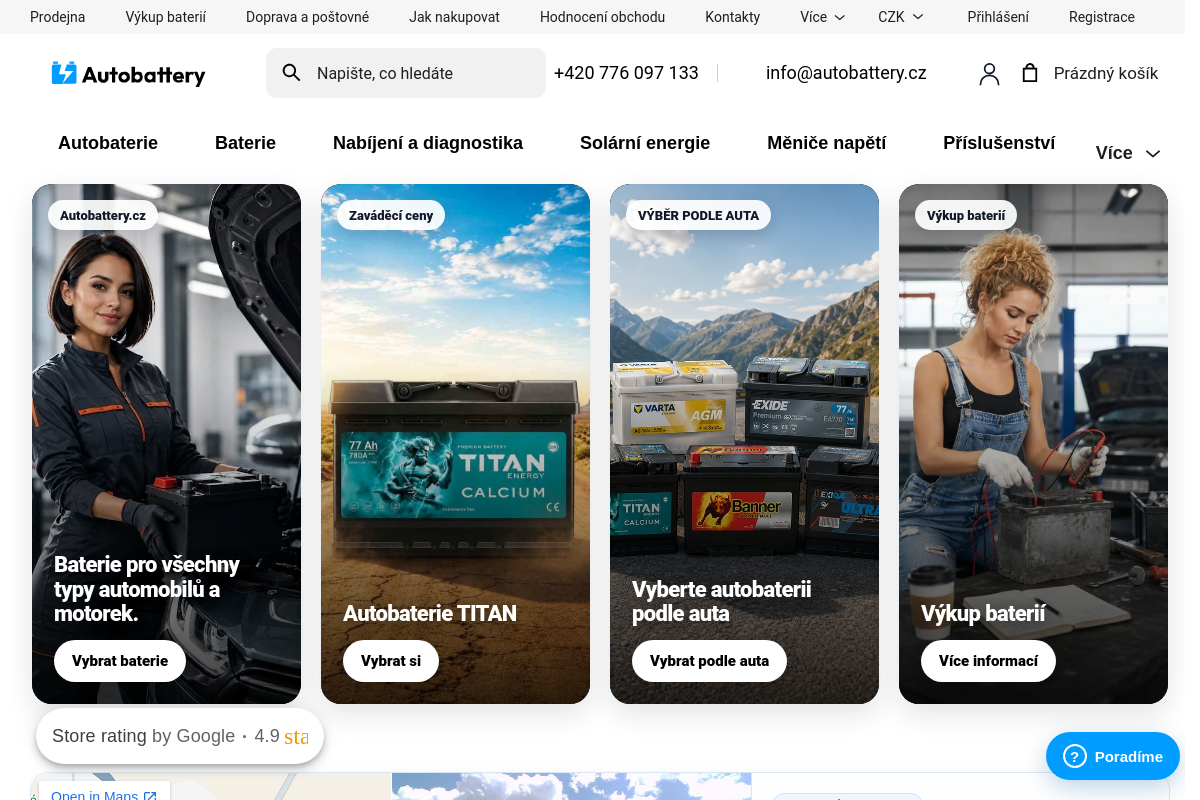Select the Autobaterie category
The height and width of the screenshot is (800, 1200).
[x=108, y=143]
